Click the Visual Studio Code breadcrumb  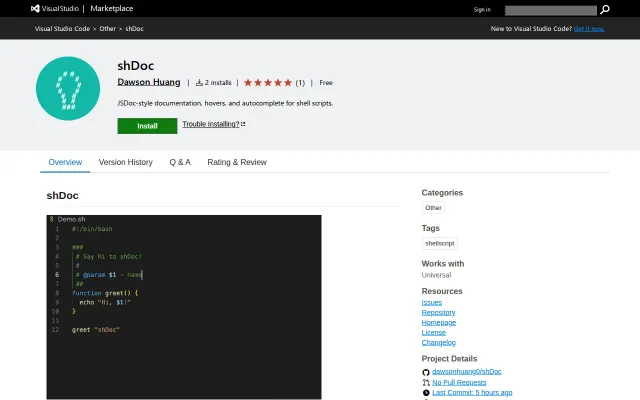pyautogui.click(x=62, y=29)
